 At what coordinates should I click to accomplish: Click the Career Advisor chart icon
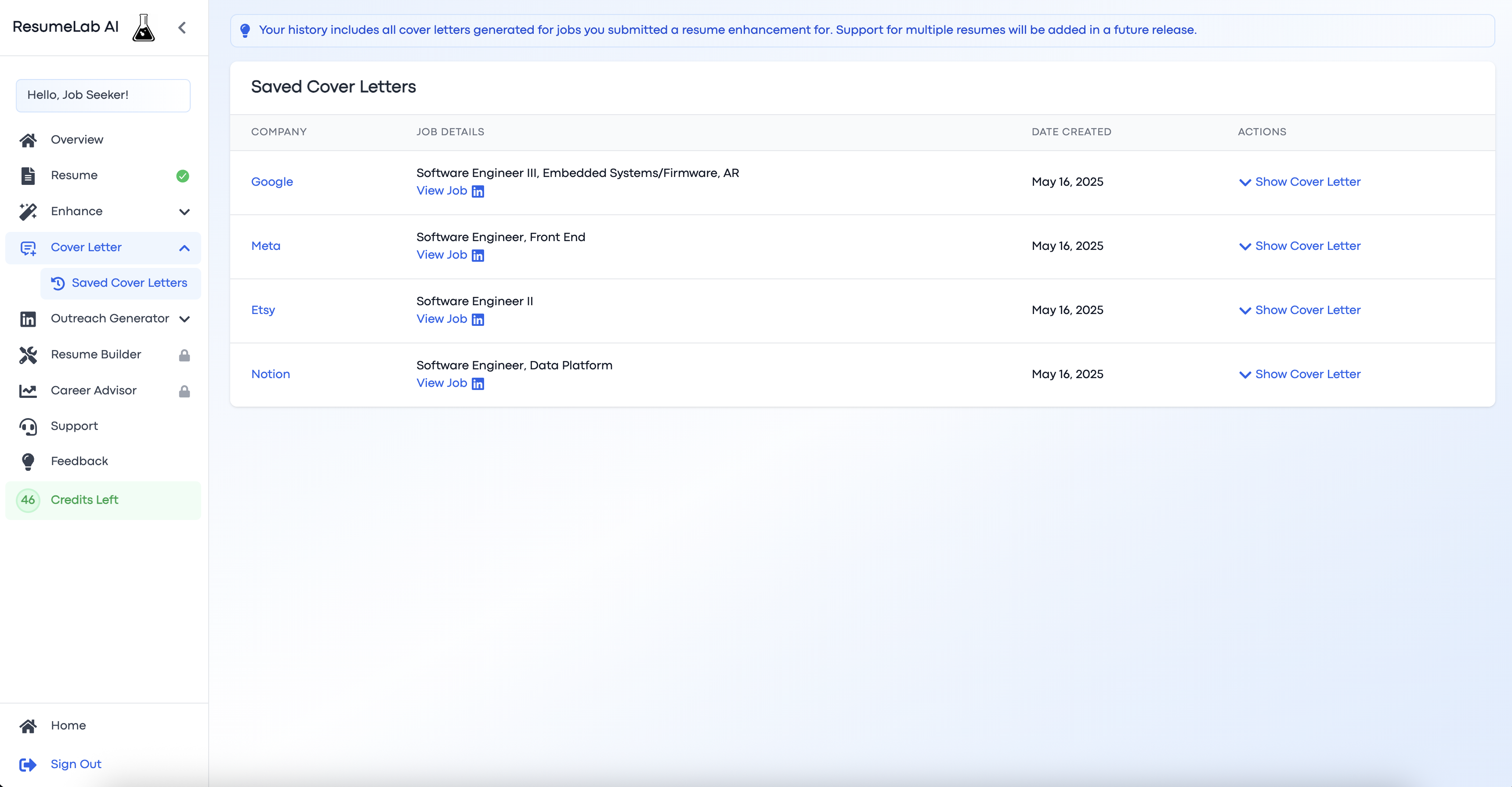point(28,391)
